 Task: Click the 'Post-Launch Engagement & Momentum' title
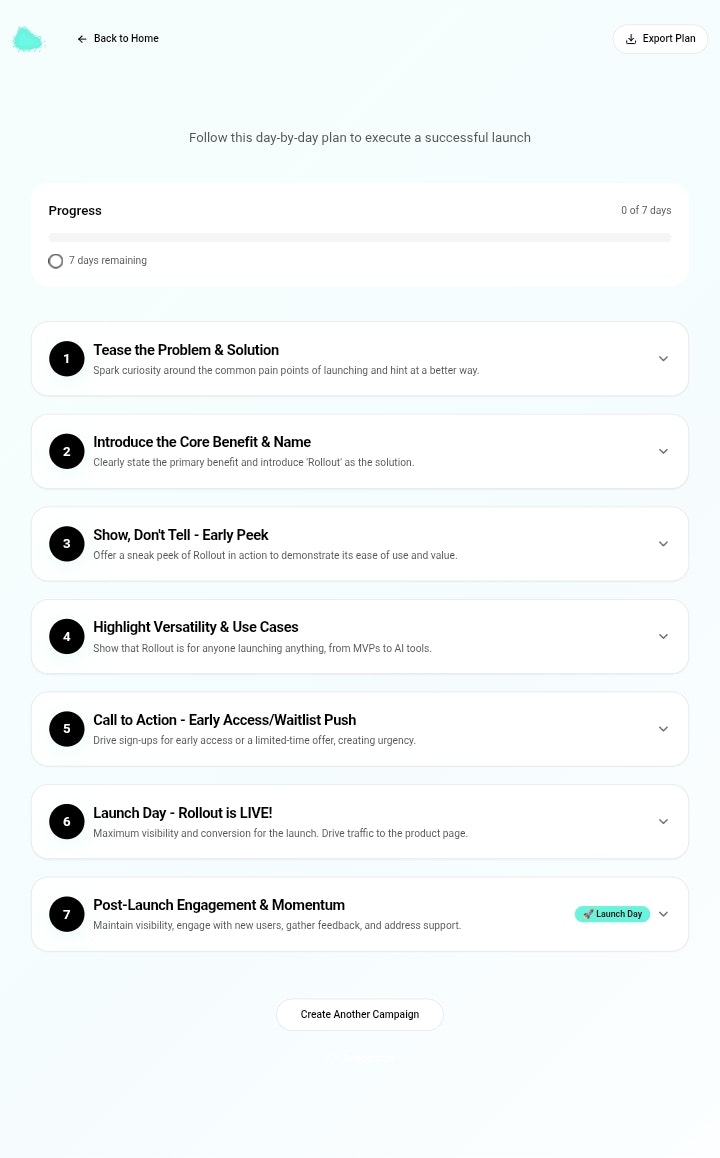219,905
